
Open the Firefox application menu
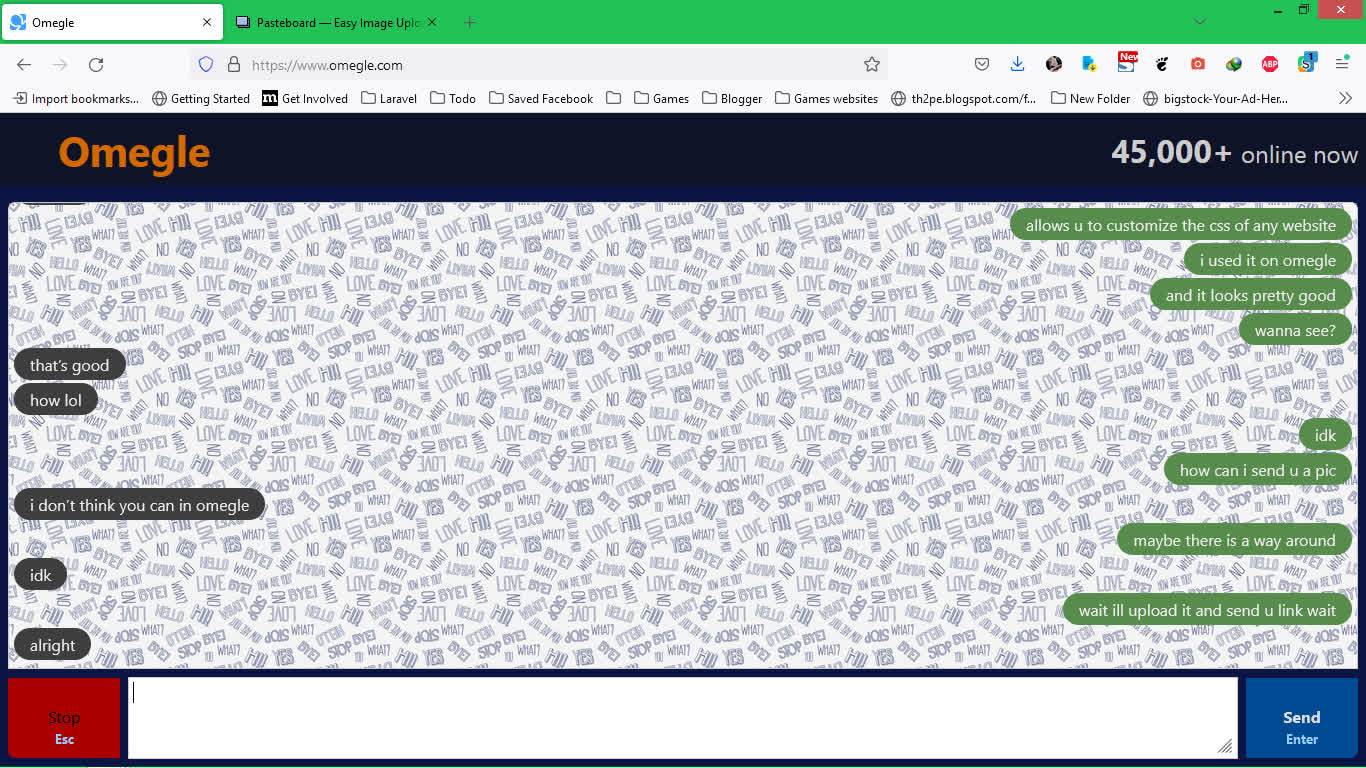[1344, 64]
